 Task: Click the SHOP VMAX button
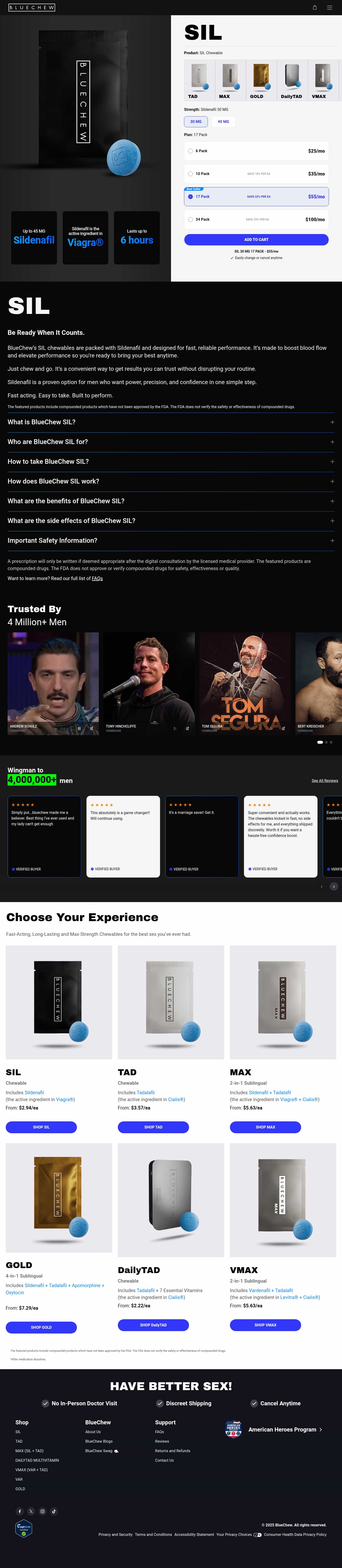coord(266,1325)
